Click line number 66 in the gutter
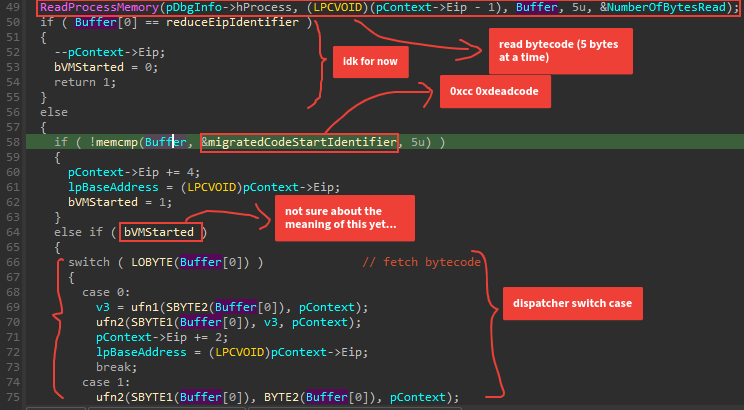The width and height of the screenshot is (744, 410). pyautogui.click(x=13, y=263)
